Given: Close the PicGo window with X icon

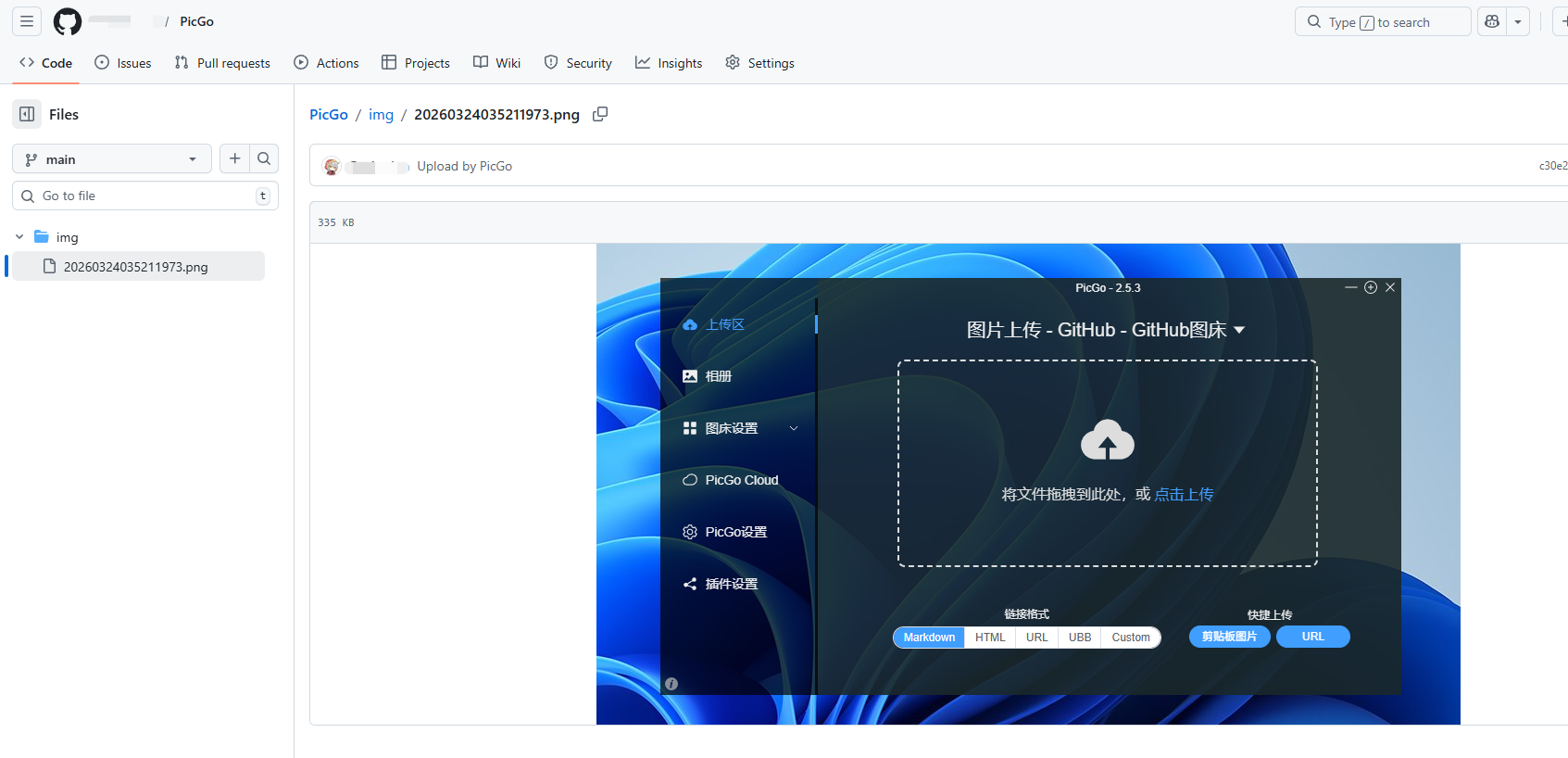Looking at the screenshot, I should [x=1390, y=287].
